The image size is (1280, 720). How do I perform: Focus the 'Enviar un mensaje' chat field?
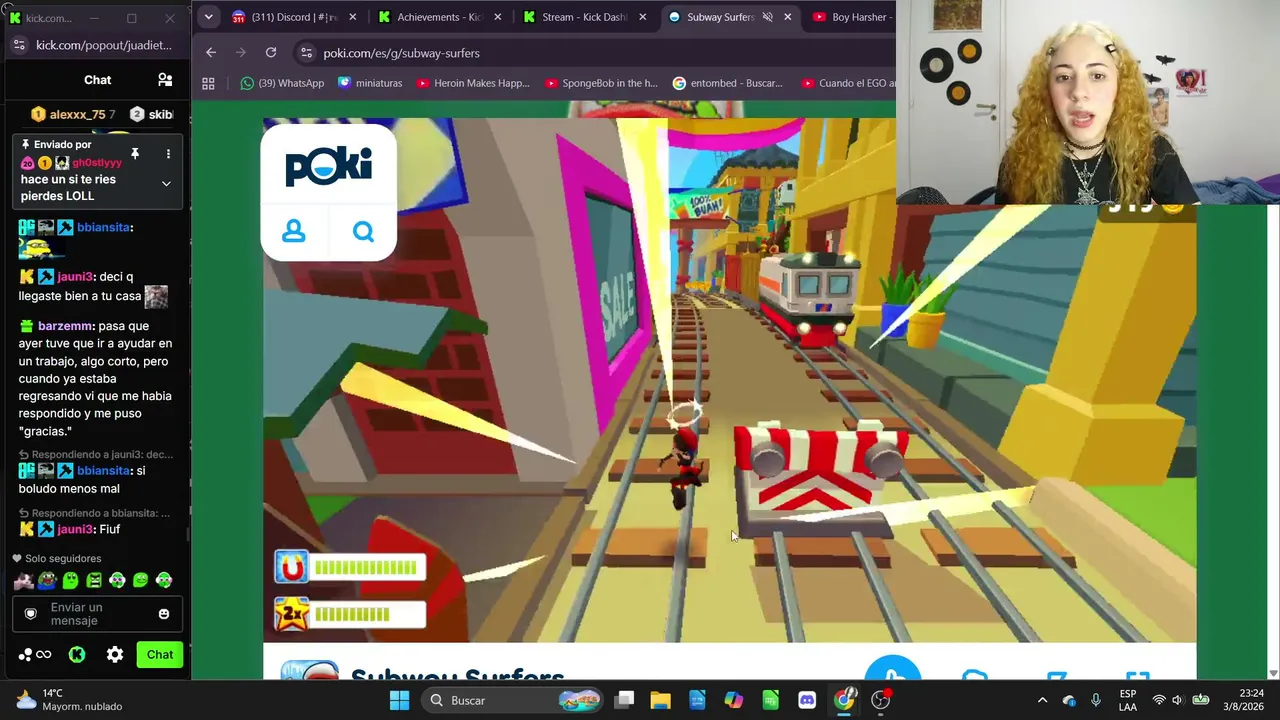97,614
